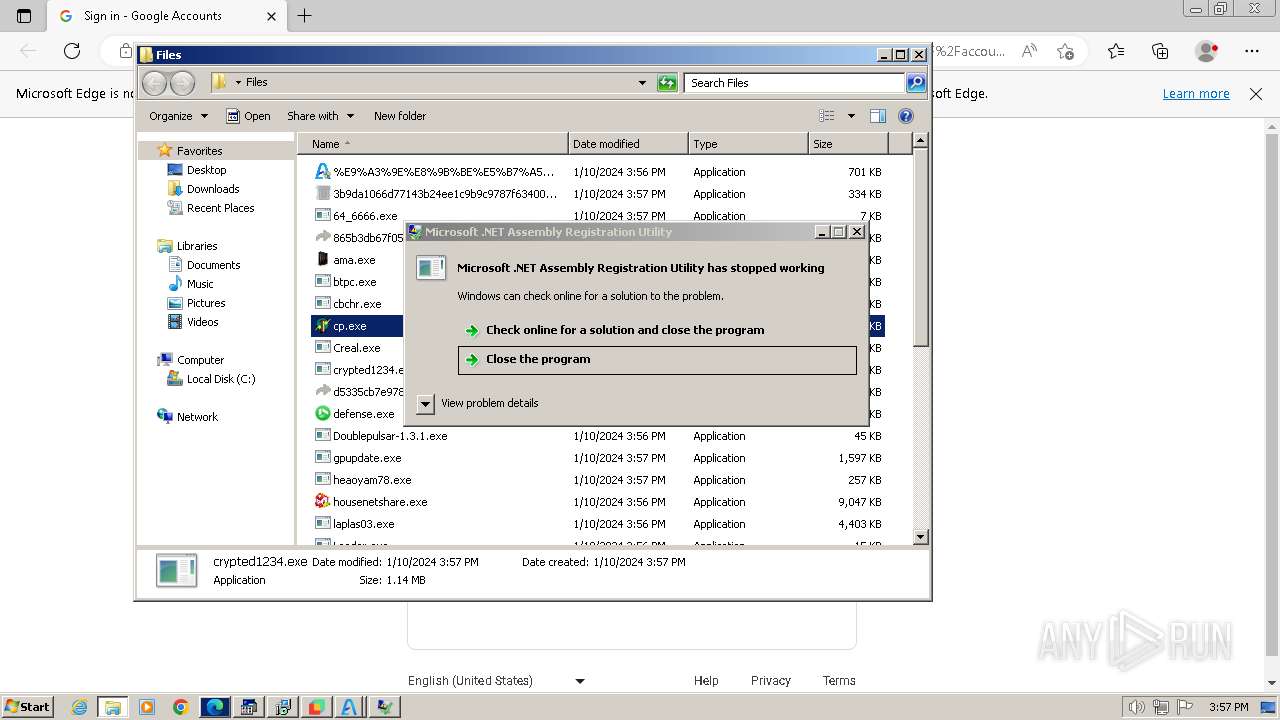Image resolution: width=1280 pixels, height=720 pixels.
Task: Select file Doublepulsar-1.3.1.exe
Action: click(x=390, y=436)
